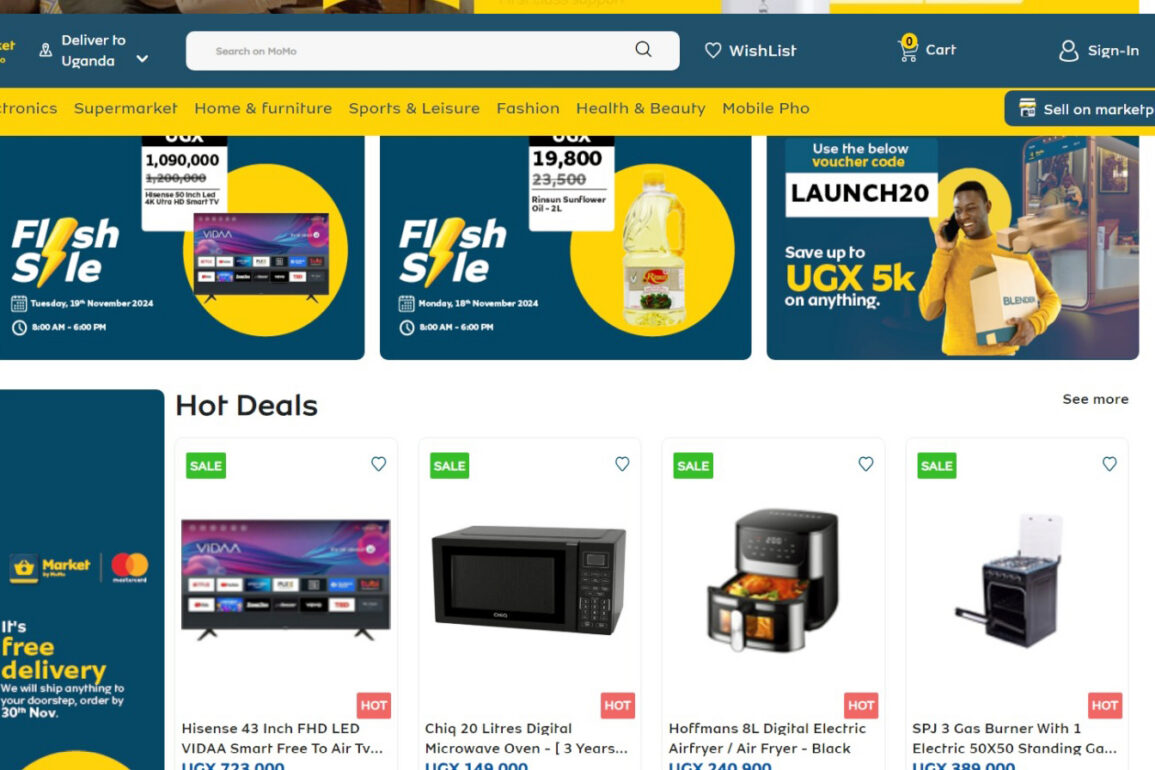Click the search magnifier icon
This screenshot has width=1155, height=770.
coord(643,49)
